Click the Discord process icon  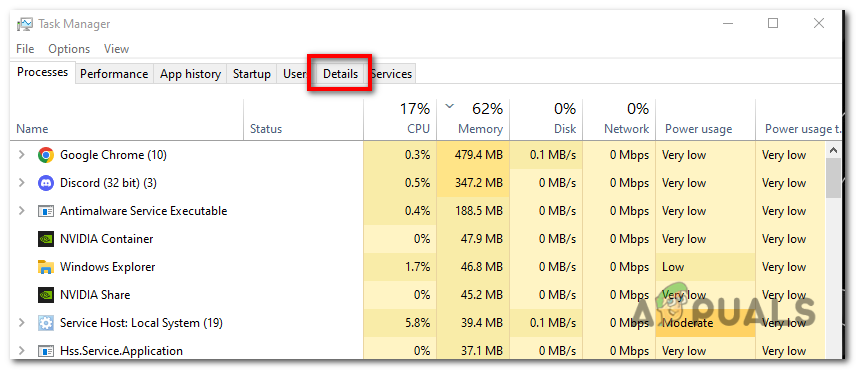point(46,183)
